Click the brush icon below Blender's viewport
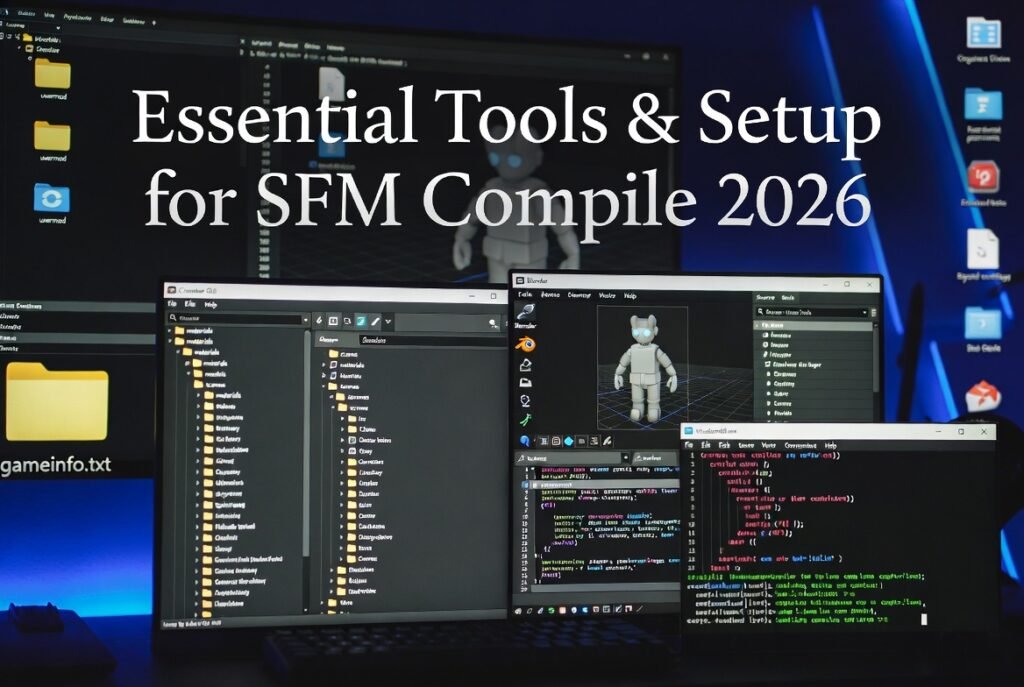The height and width of the screenshot is (687, 1024). 607,441
